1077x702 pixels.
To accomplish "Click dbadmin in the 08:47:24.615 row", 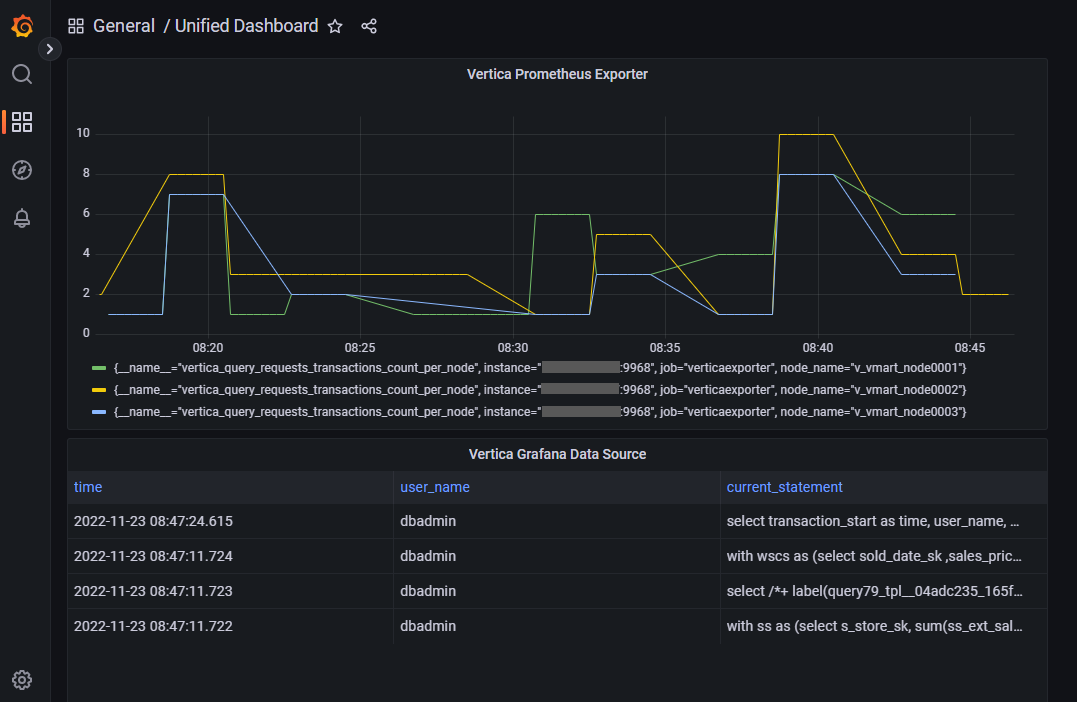I will pyautogui.click(x=428, y=521).
